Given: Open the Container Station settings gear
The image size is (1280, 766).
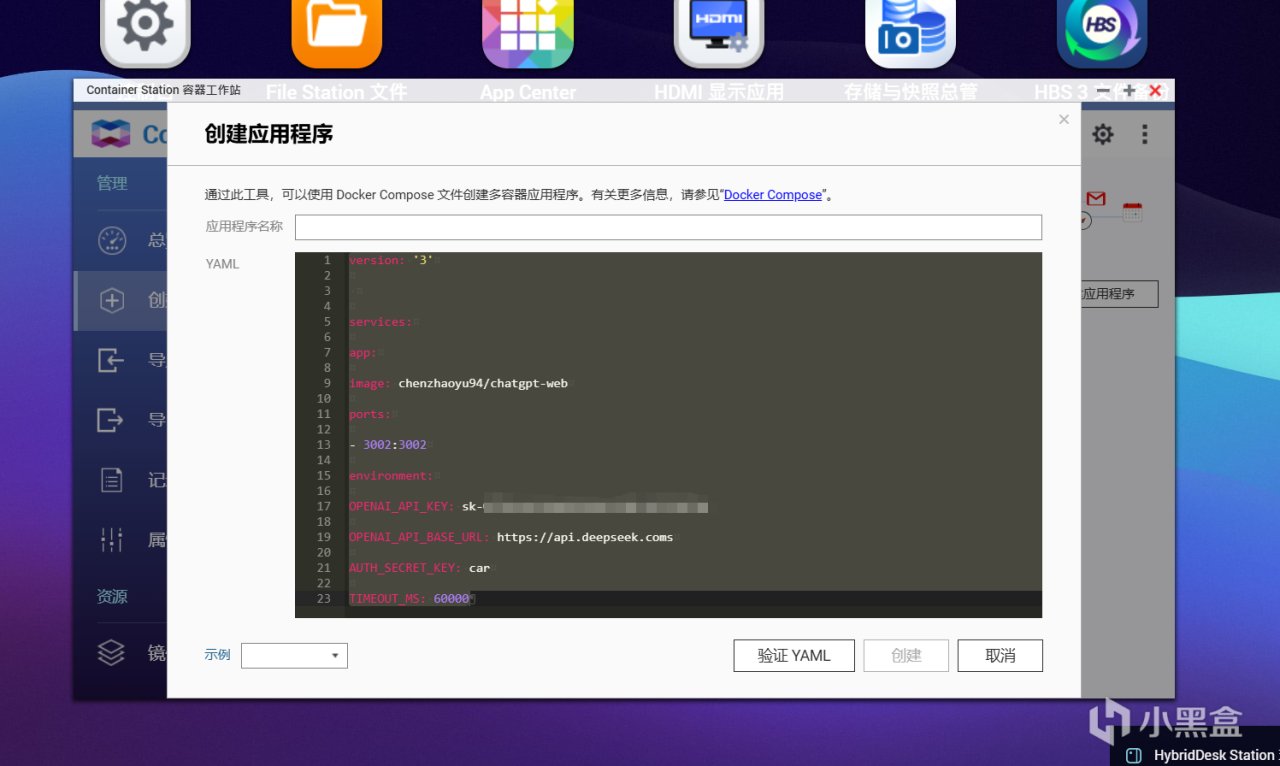Looking at the screenshot, I should [1102, 134].
